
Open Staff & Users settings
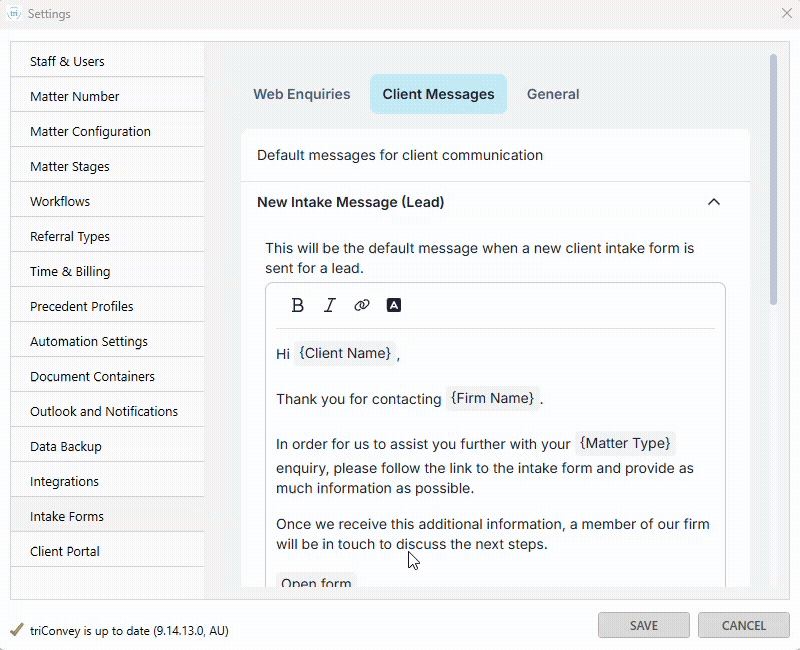point(67,61)
